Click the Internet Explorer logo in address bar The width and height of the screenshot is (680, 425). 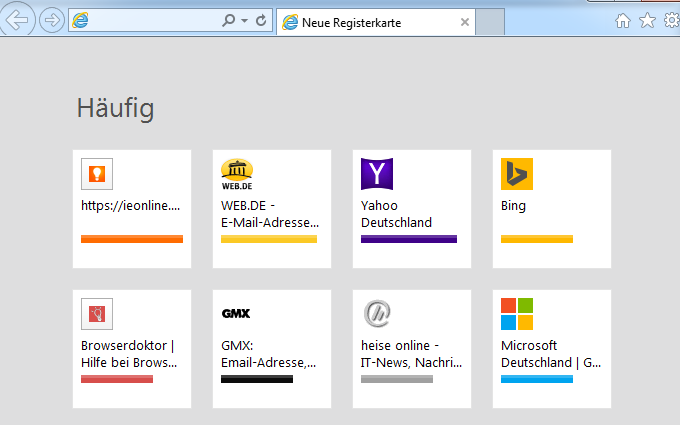click(x=80, y=20)
